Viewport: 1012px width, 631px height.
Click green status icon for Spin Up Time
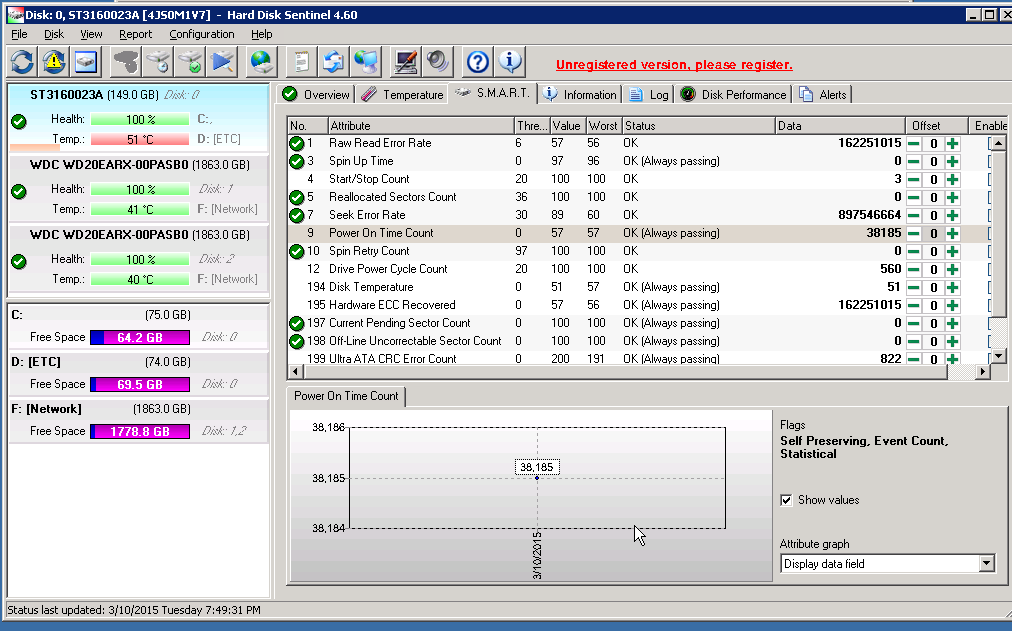click(296, 161)
